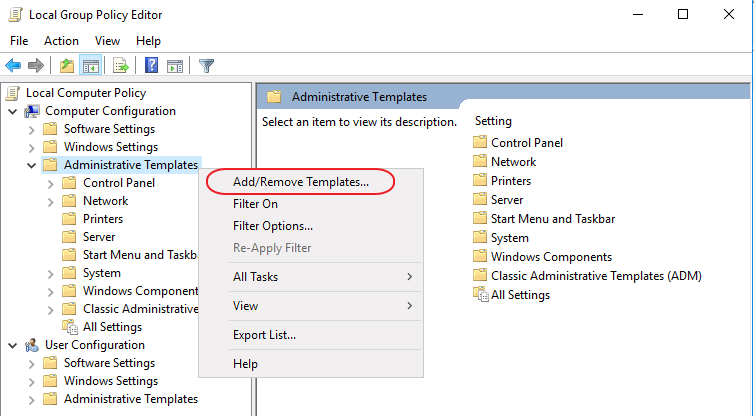The height and width of the screenshot is (416, 754).
Task: Expand the Control Panel tree node
Action: pos(50,183)
